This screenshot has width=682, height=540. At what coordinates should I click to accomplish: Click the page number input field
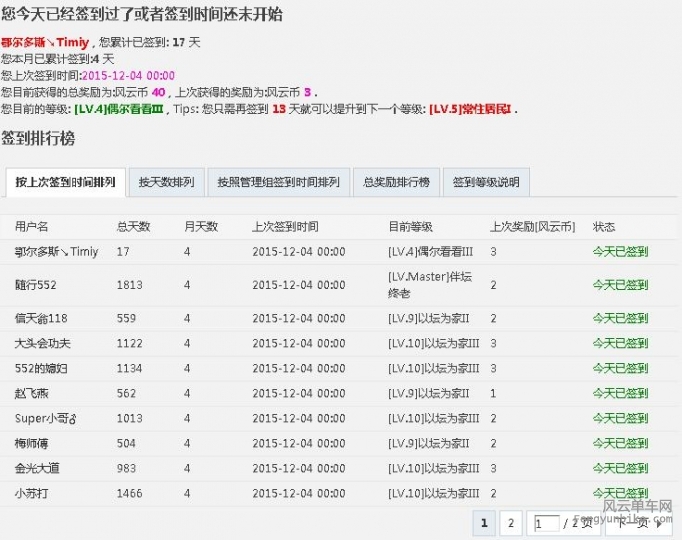pyautogui.click(x=546, y=523)
